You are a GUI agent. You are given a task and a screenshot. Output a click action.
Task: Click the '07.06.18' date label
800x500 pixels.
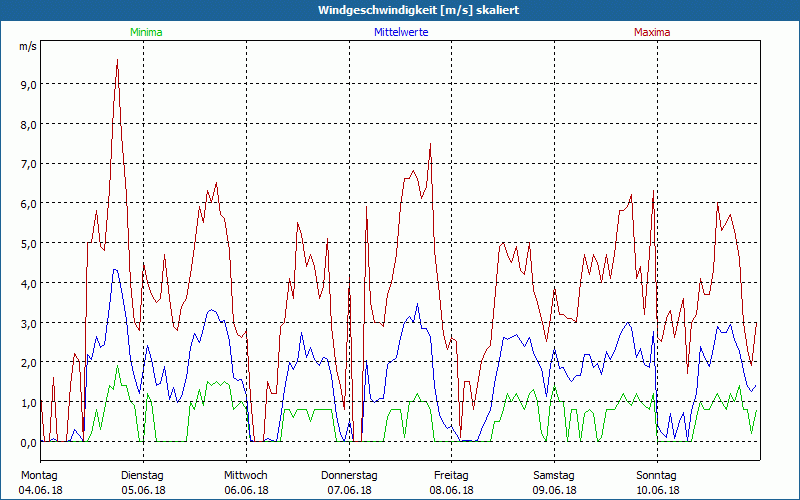pyautogui.click(x=349, y=490)
